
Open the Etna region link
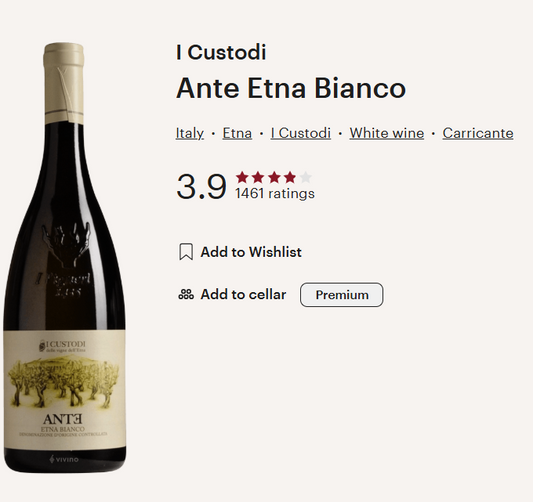pyautogui.click(x=237, y=133)
